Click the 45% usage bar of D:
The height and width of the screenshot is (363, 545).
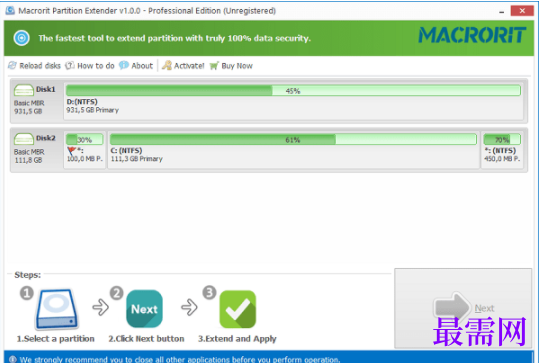tap(293, 91)
